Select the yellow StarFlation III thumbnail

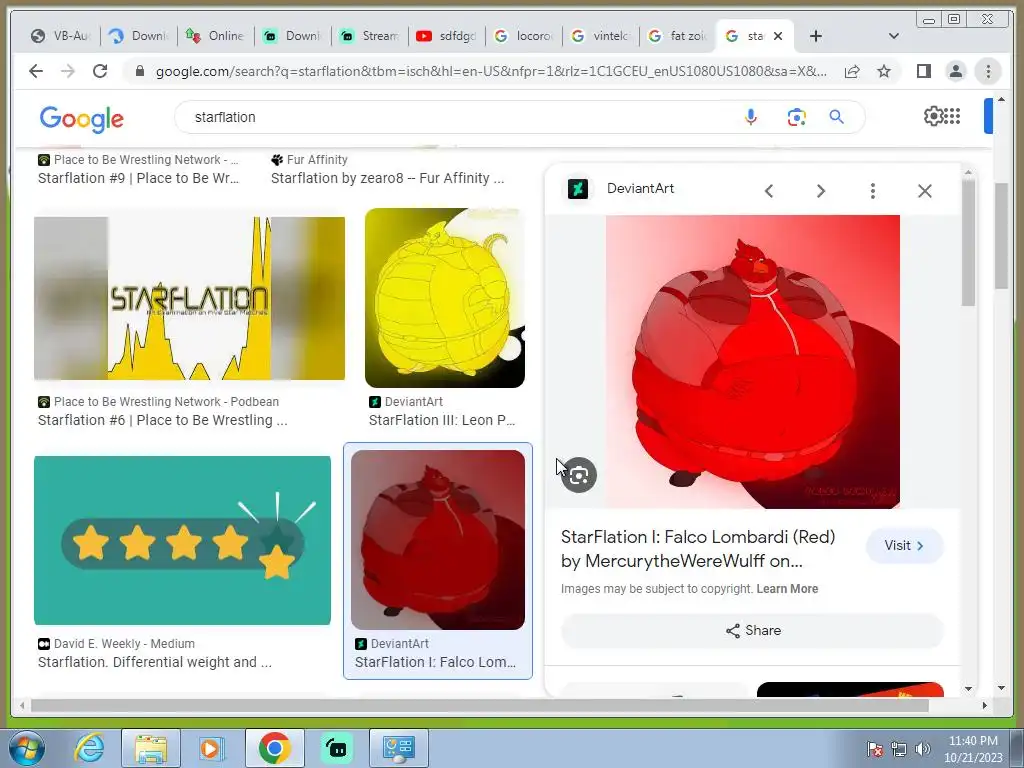click(x=445, y=298)
